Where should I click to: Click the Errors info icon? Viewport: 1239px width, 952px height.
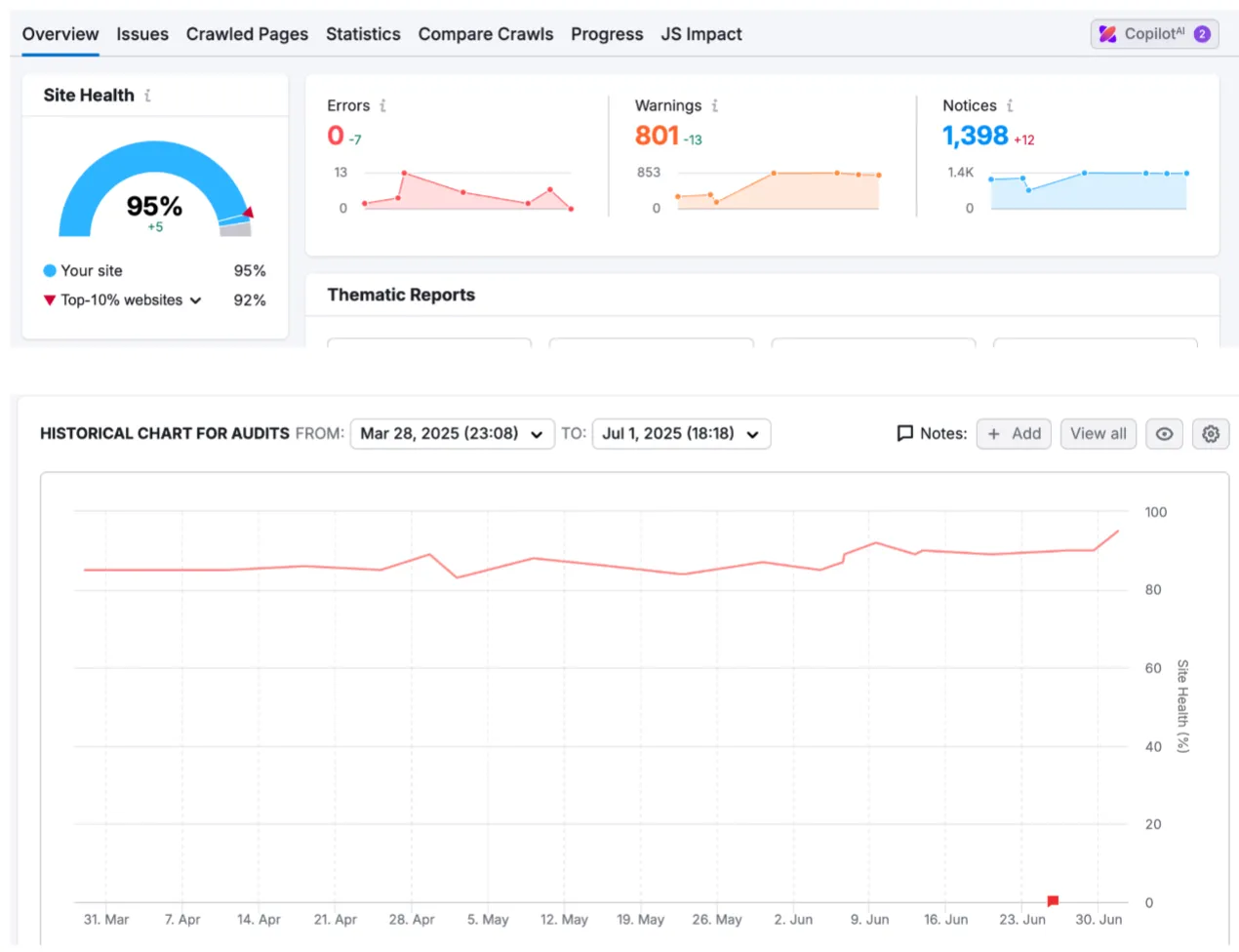pos(382,105)
